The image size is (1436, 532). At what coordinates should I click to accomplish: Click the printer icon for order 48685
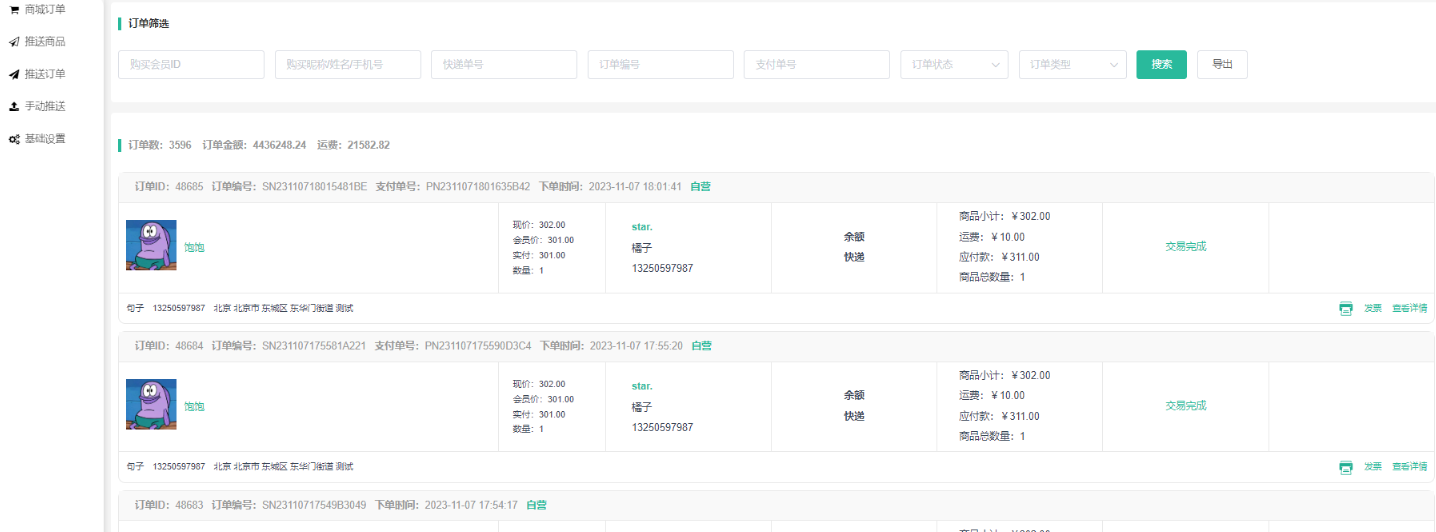[x=1346, y=308]
